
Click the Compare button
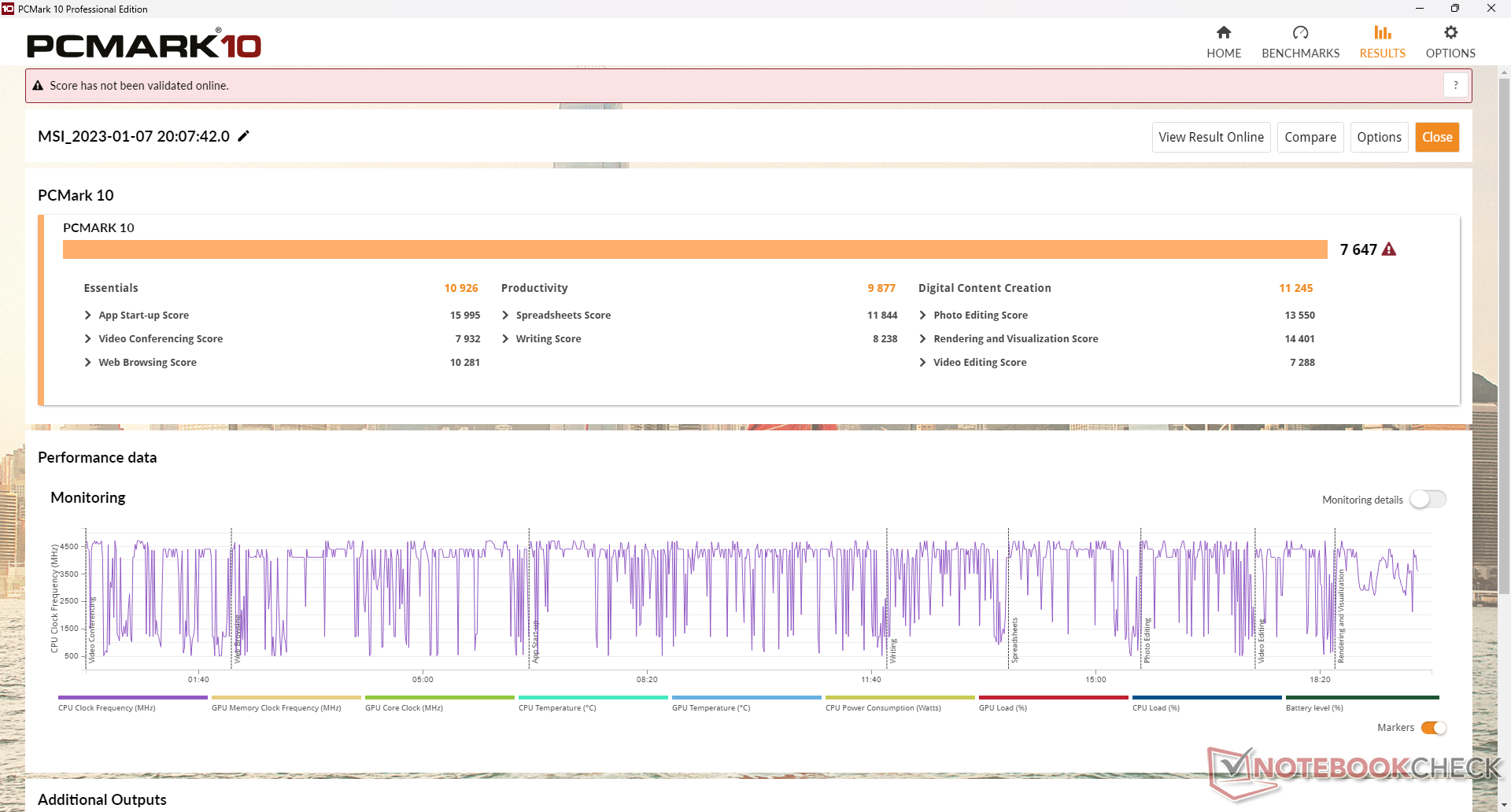pos(1310,137)
